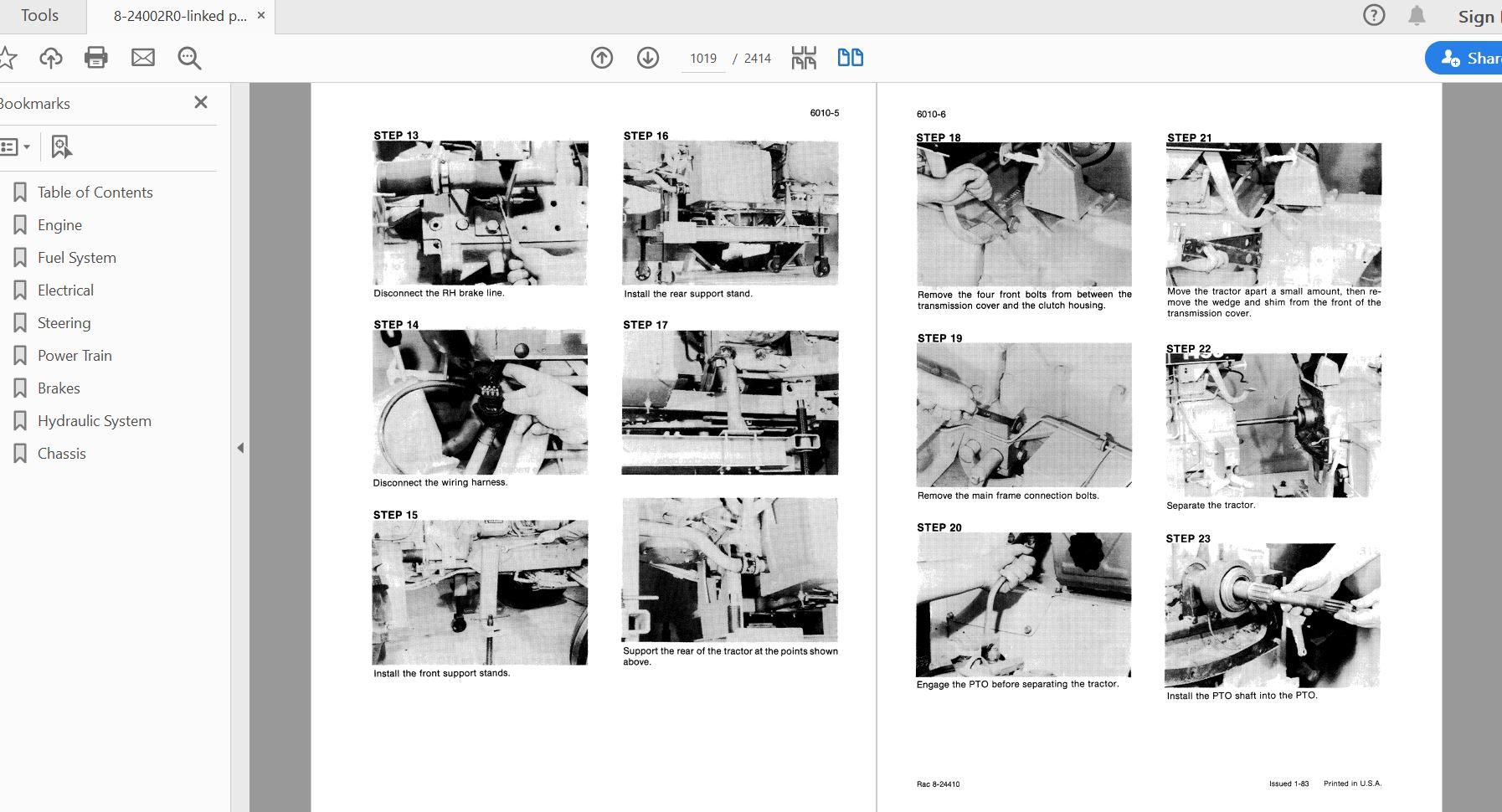Click the STEP 16 rear support stand photo
This screenshot has width=1502, height=812.
pyautogui.click(x=730, y=213)
